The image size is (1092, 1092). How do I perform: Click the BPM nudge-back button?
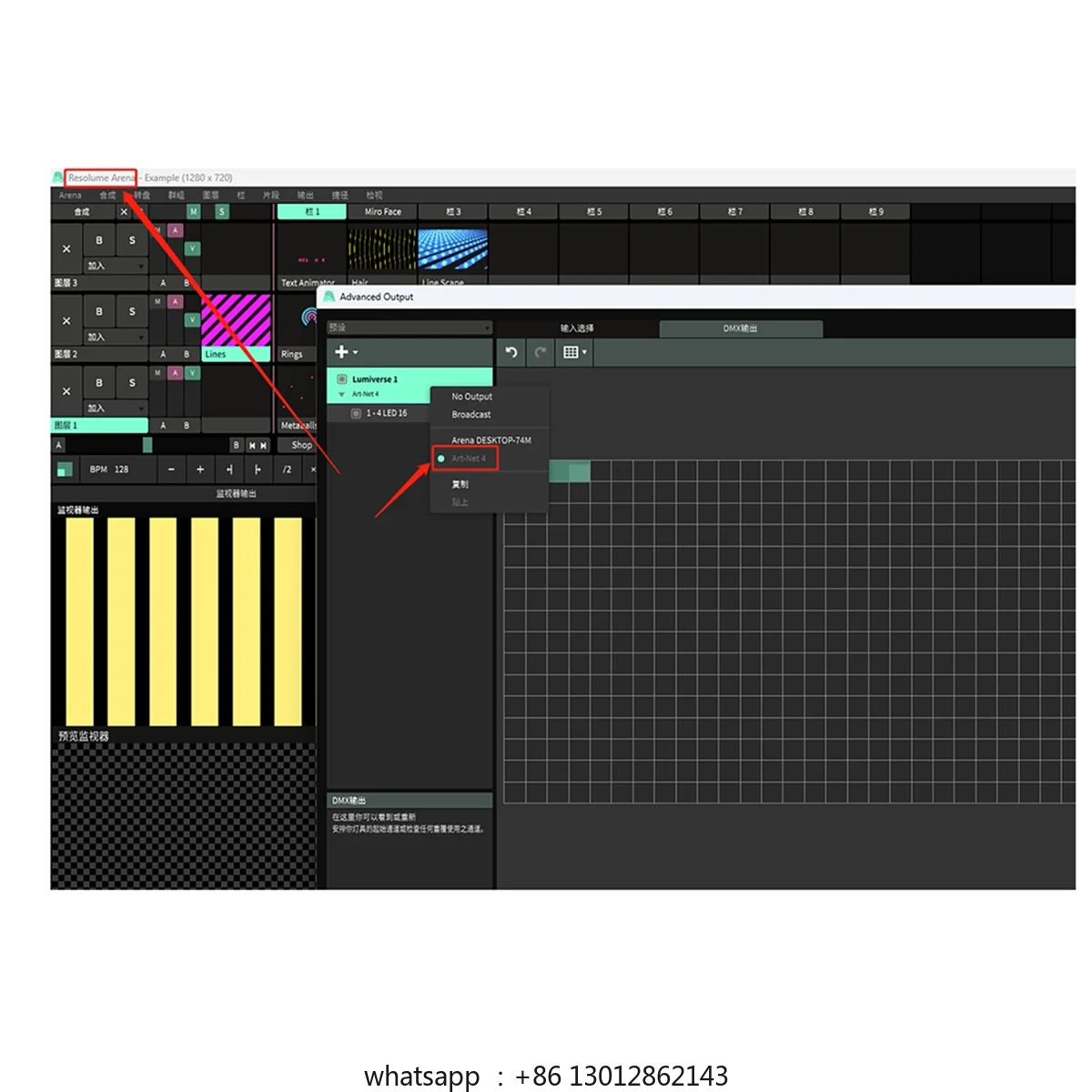click(229, 470)
